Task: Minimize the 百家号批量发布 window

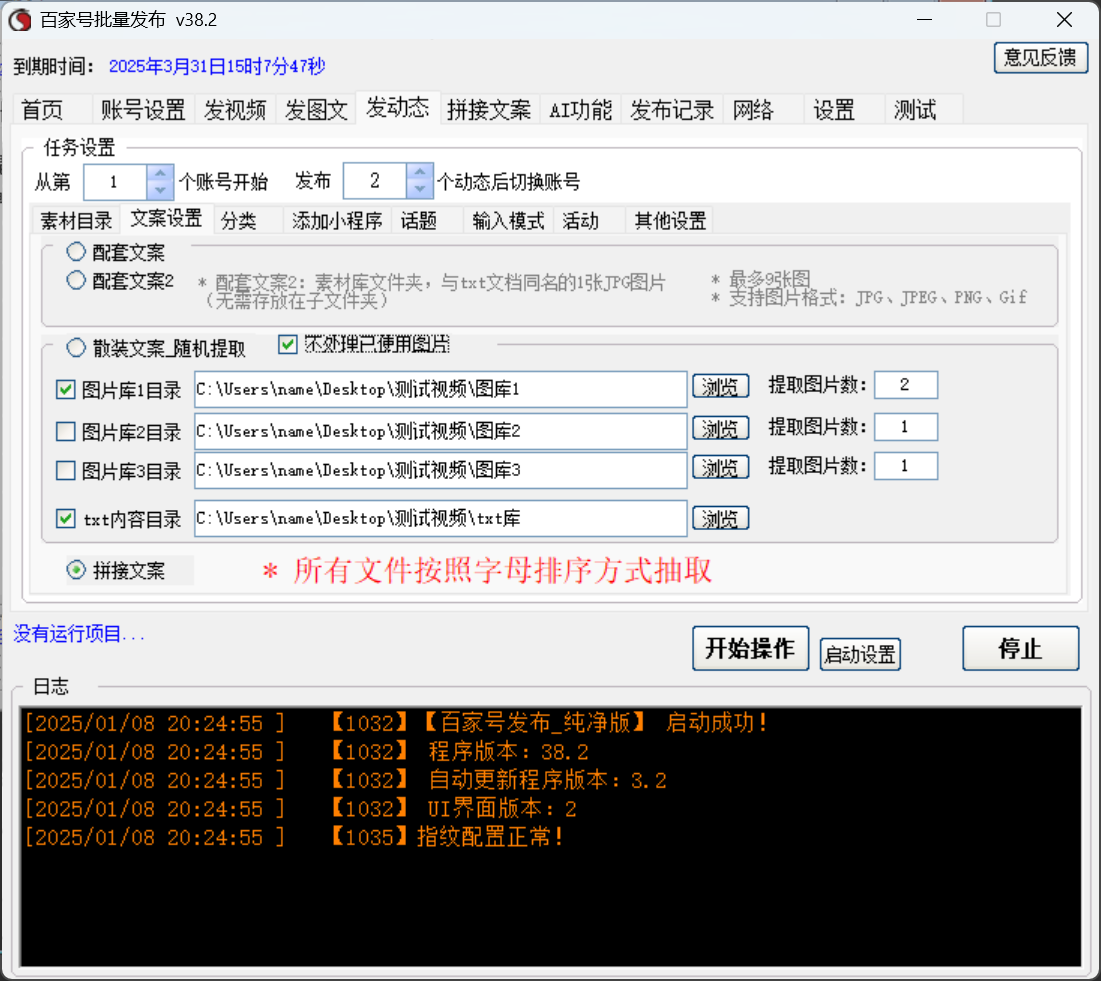Action: tap(924, 20)
